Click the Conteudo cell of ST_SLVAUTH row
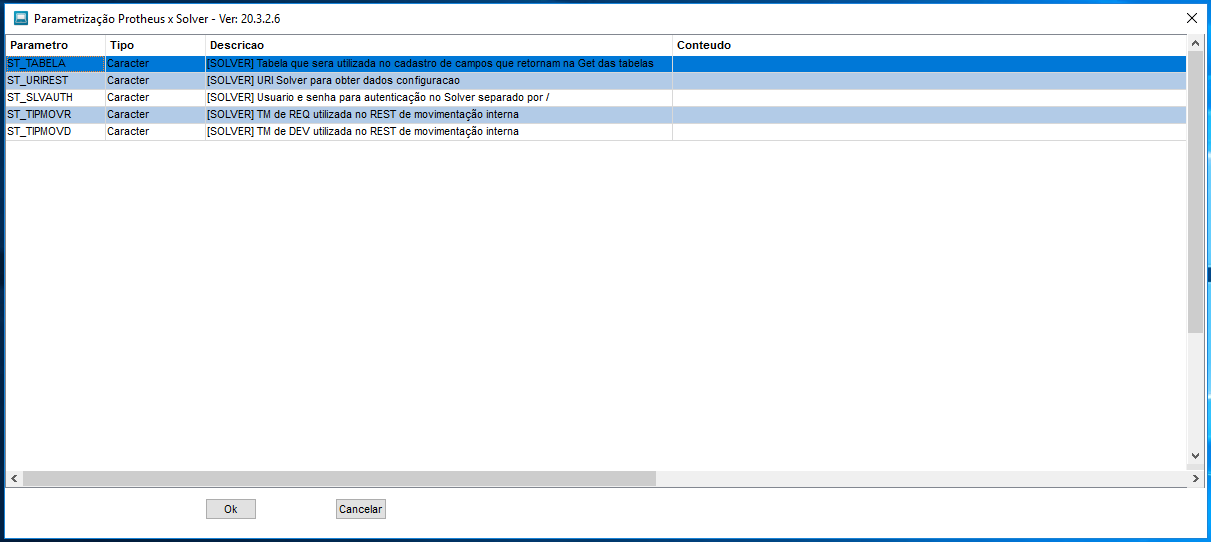 (929, 97)
